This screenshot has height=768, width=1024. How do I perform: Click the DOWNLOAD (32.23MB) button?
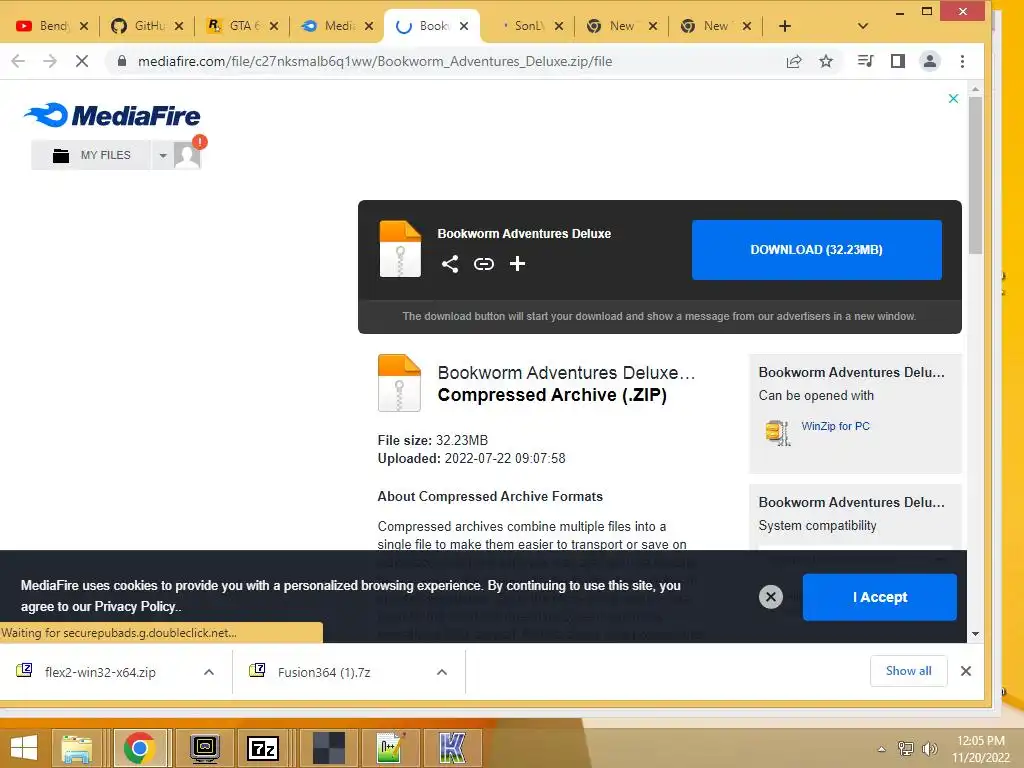[816, 249]
